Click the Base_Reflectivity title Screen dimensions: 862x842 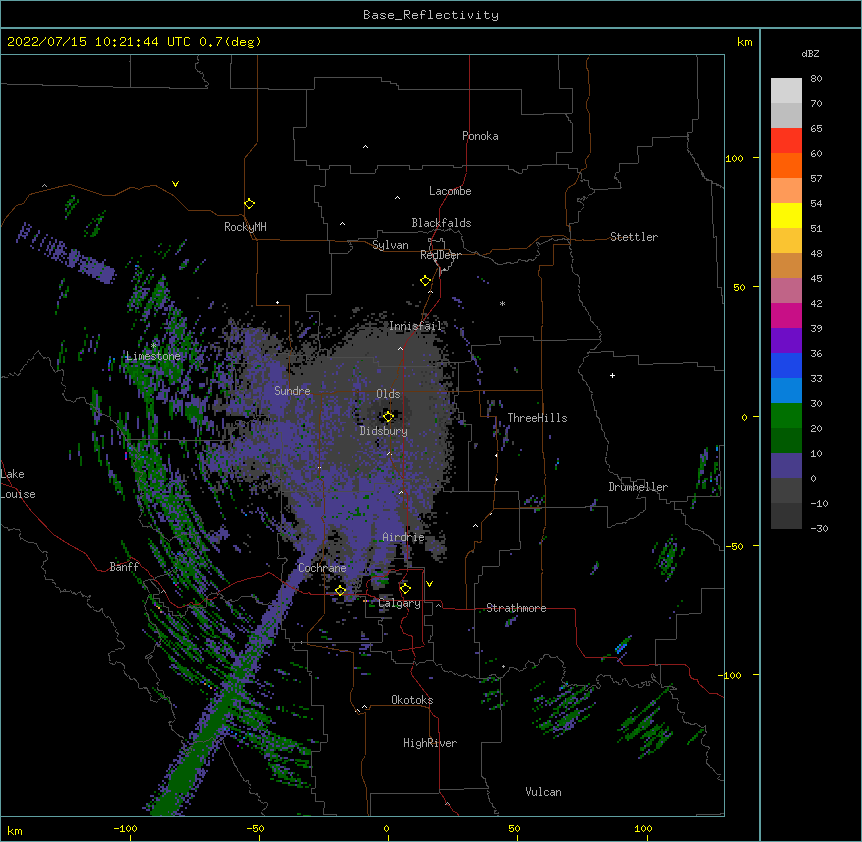coord(431,15)
